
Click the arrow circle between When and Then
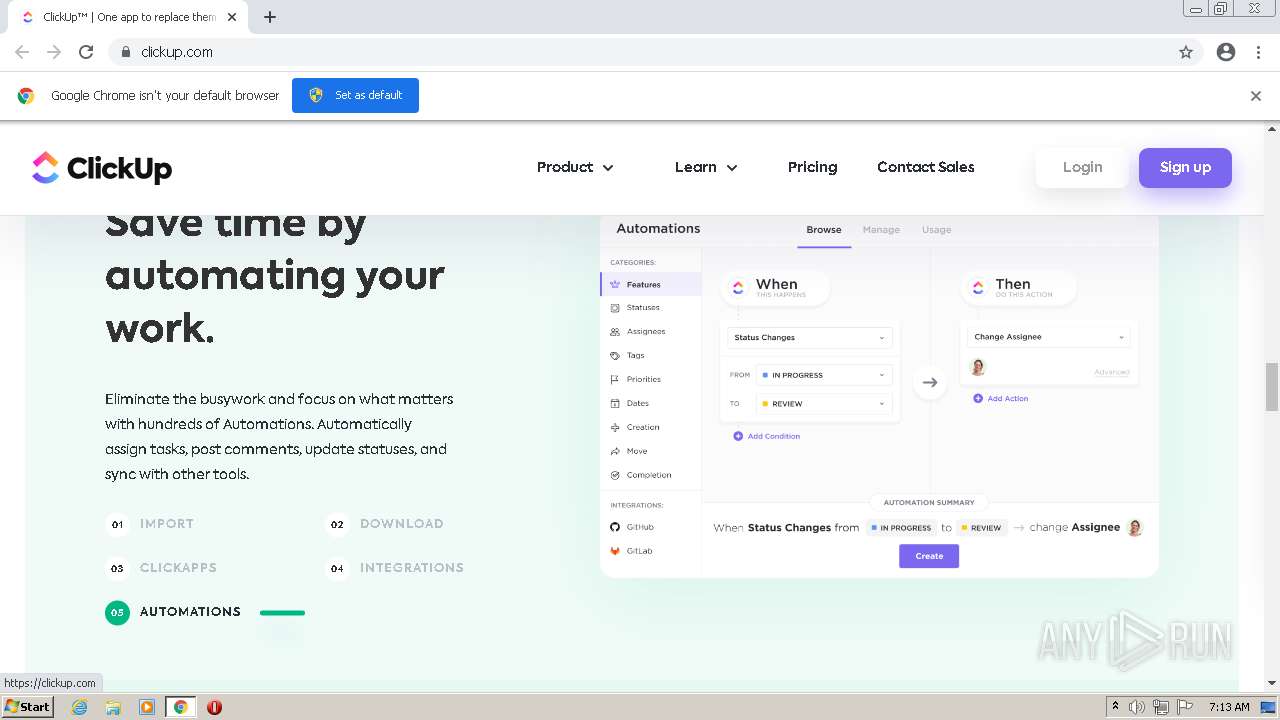[x=930, y=382]
